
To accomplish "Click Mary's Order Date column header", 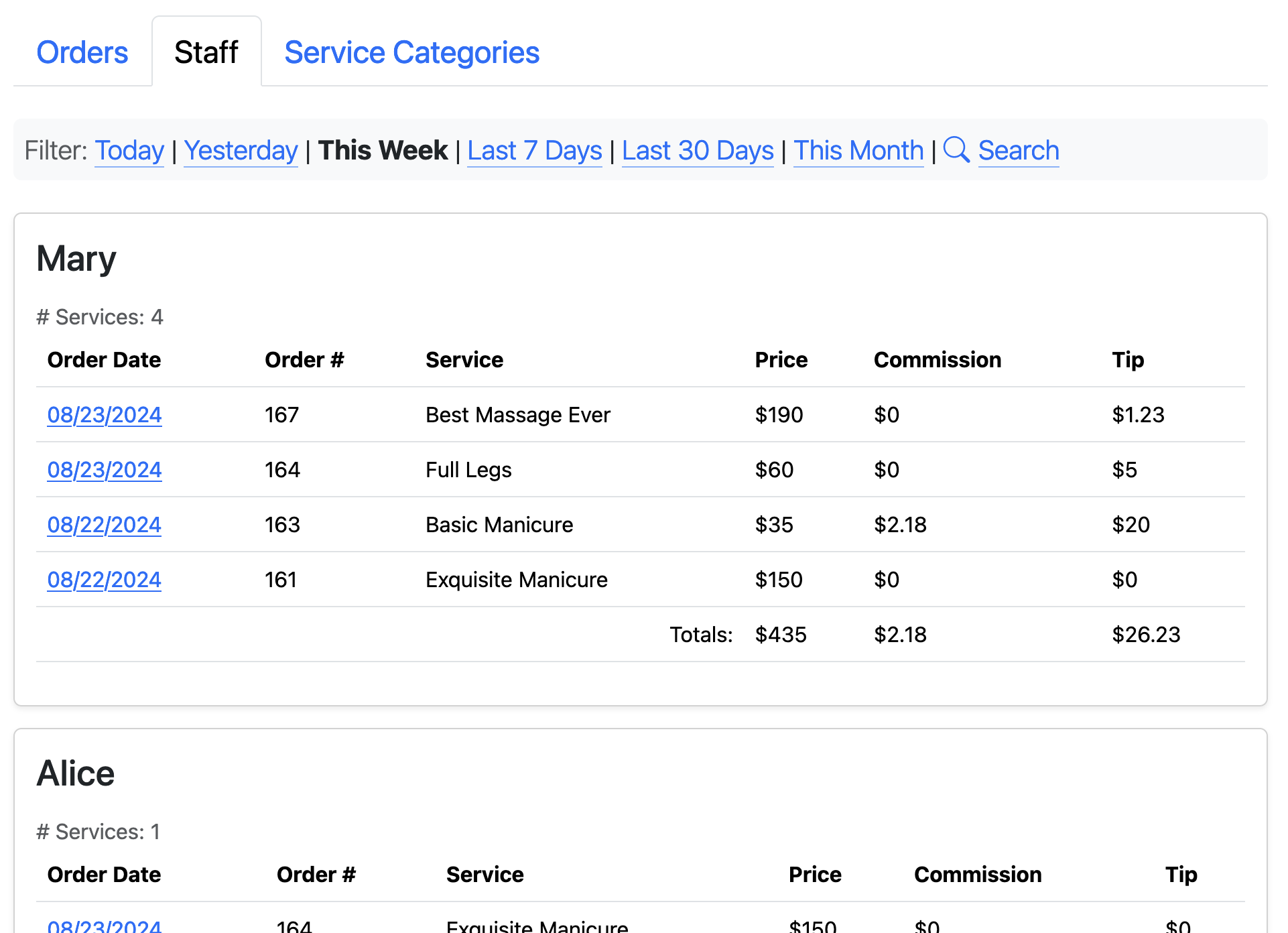I will point(105,360).
